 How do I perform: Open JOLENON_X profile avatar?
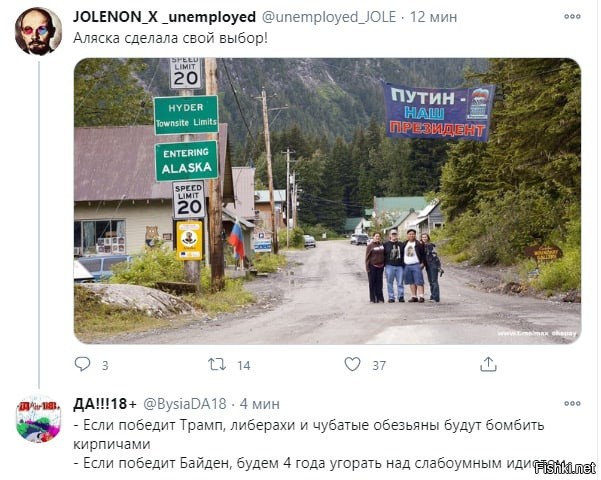point(38,31)
